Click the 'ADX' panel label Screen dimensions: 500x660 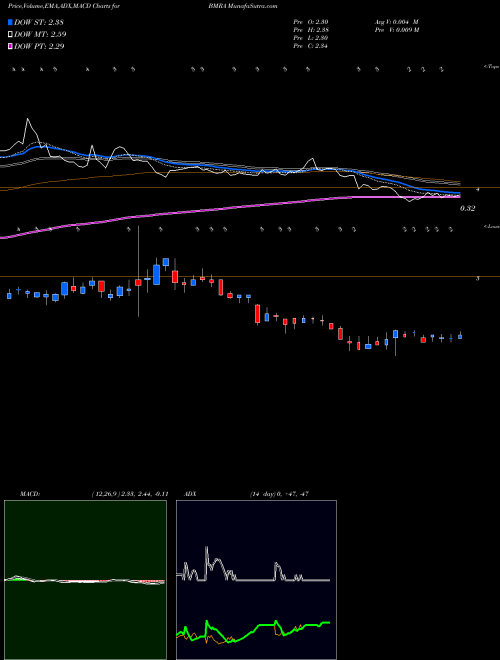191,494
